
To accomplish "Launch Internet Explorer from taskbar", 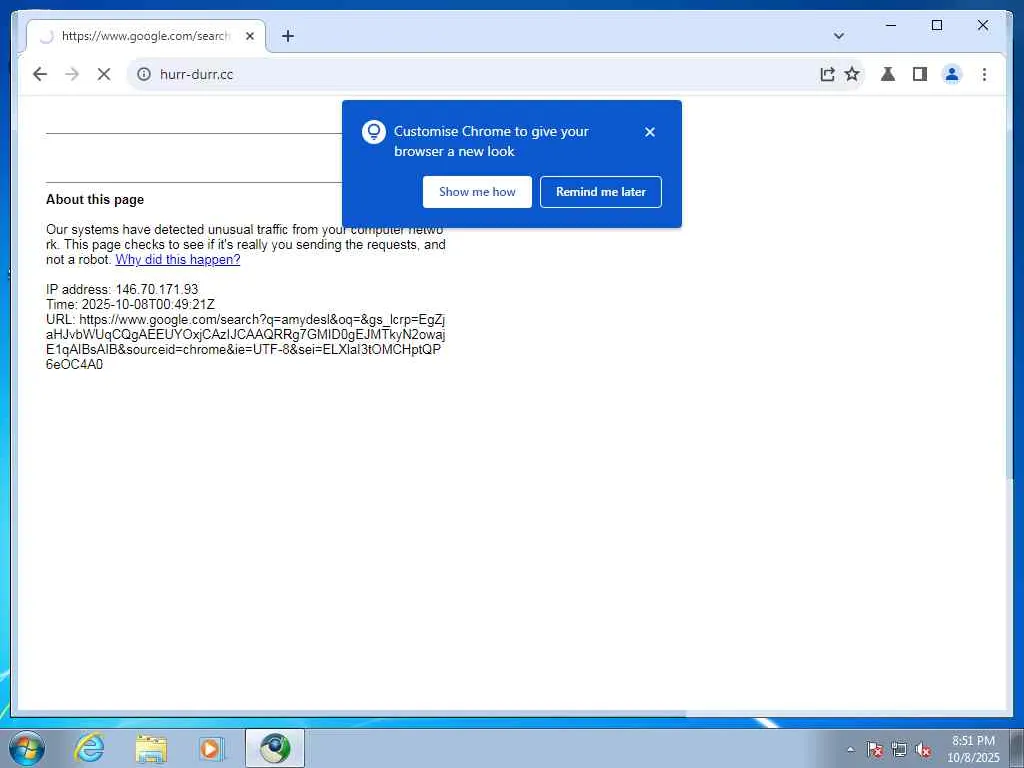I will coord(89,748).
